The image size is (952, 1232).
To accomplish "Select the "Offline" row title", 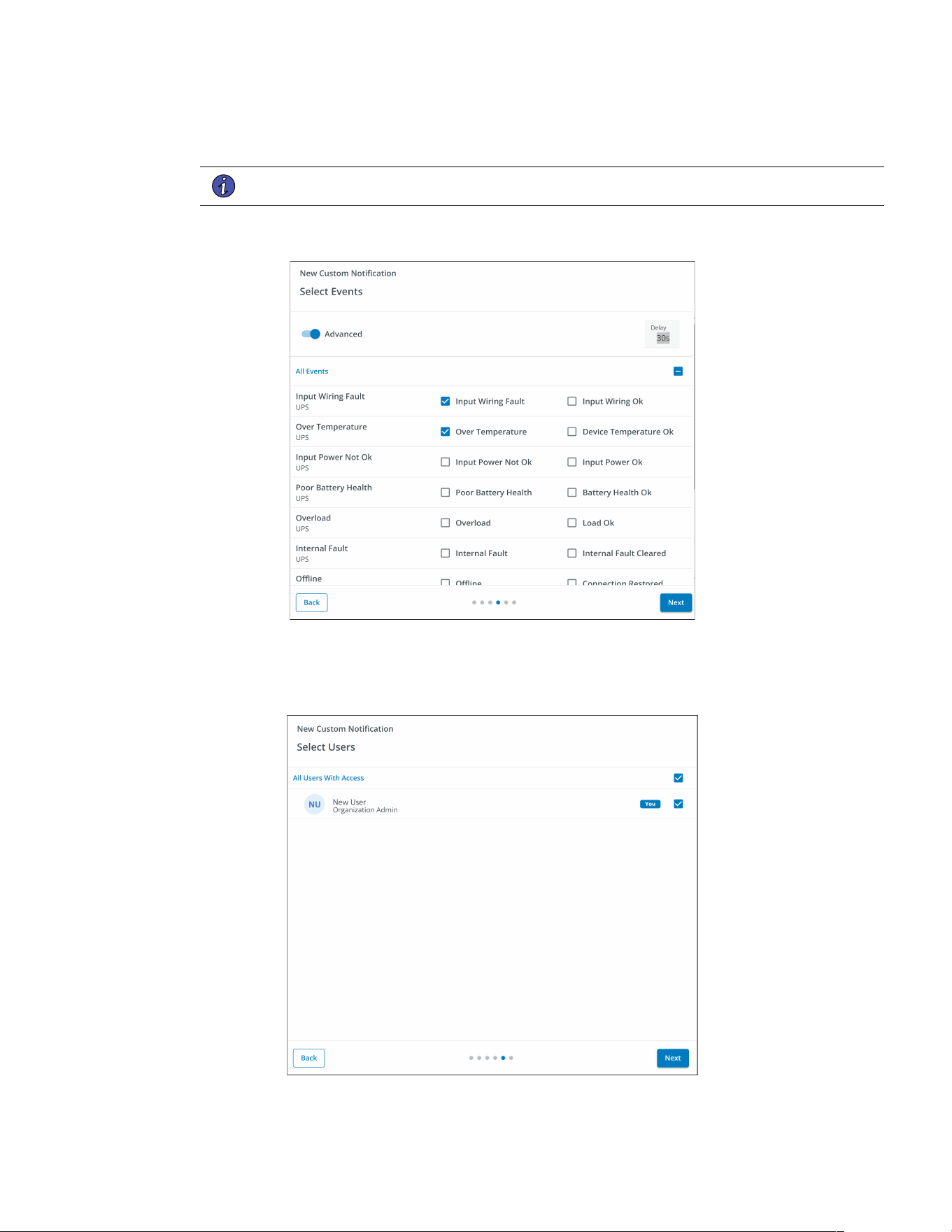I will click(x=308, y=579).
